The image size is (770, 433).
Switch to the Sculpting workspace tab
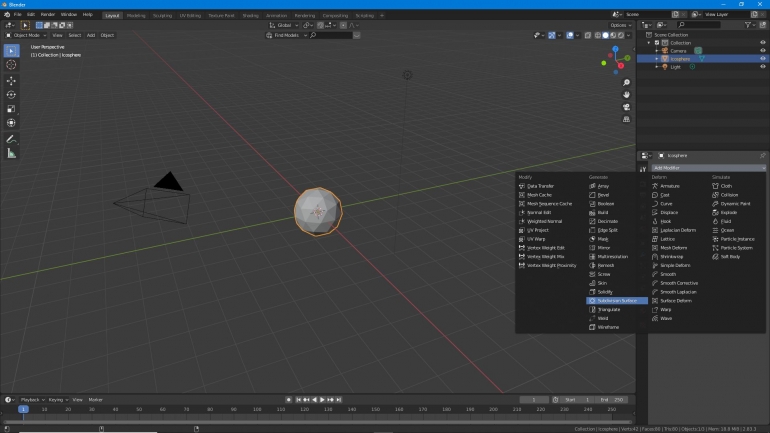coord(163,15)
